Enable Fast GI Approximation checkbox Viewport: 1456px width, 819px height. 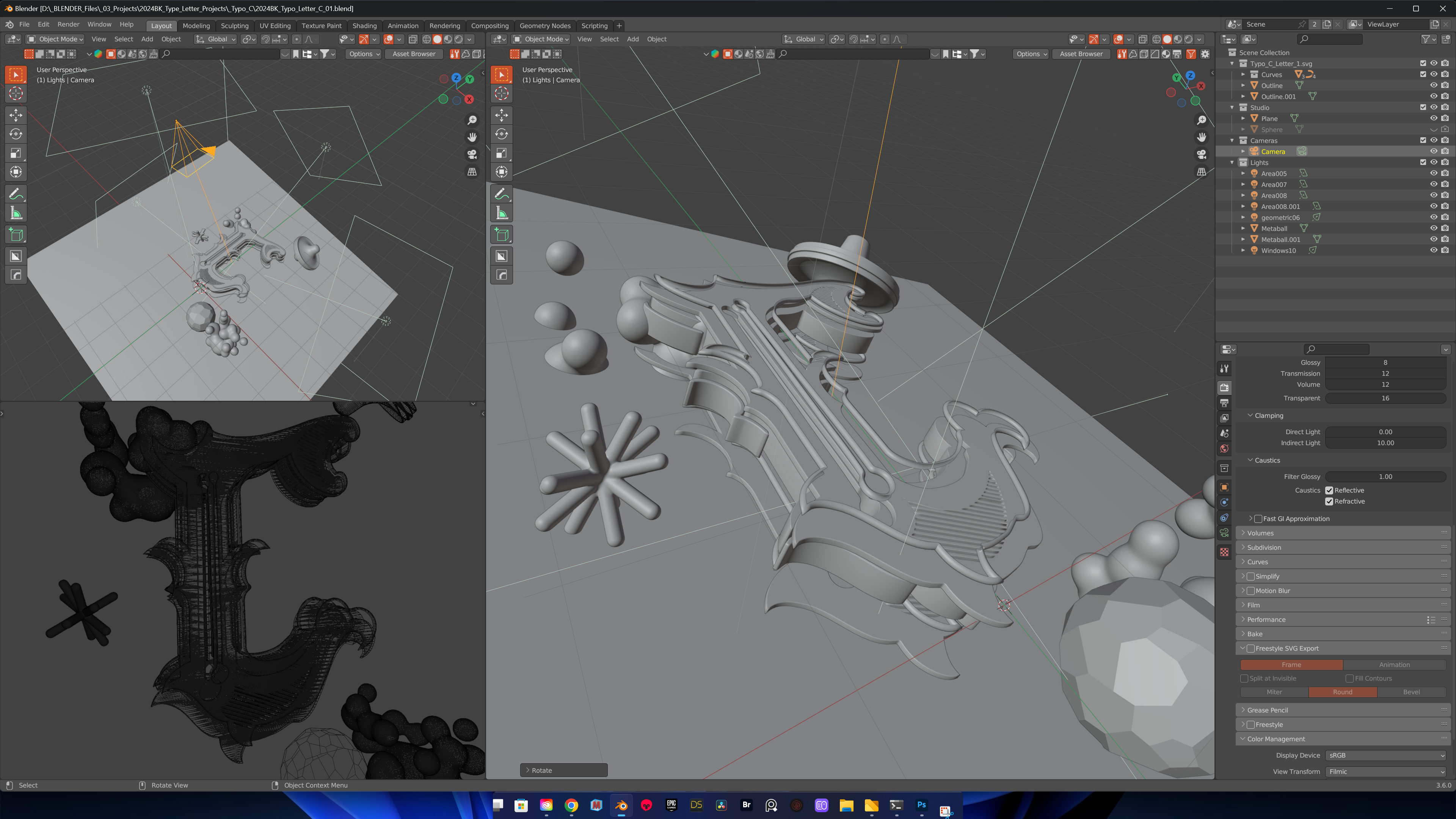1259,519
